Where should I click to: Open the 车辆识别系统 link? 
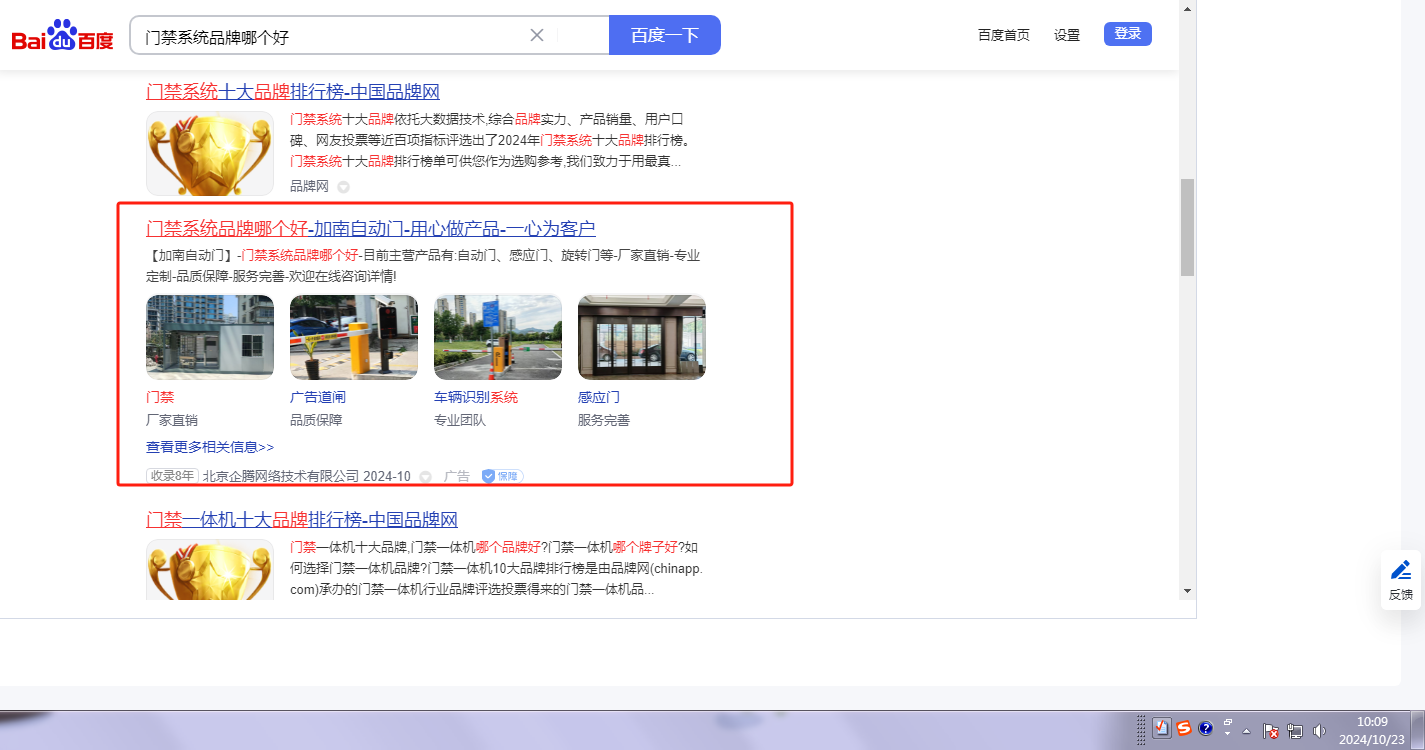476,397
